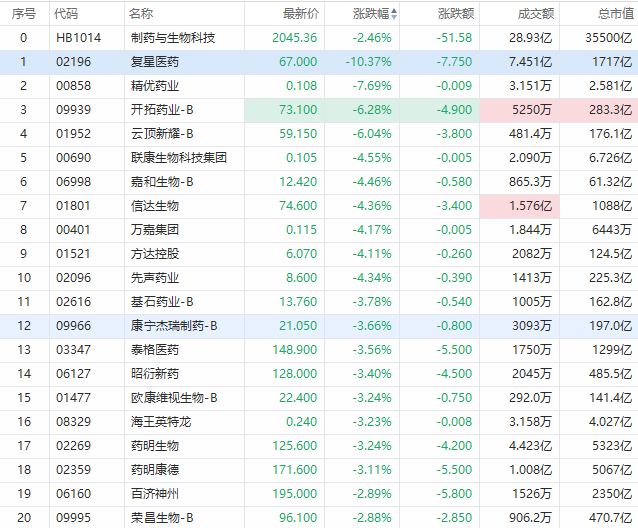
Task: Open stock 信达生物
Action: (155, 206)
